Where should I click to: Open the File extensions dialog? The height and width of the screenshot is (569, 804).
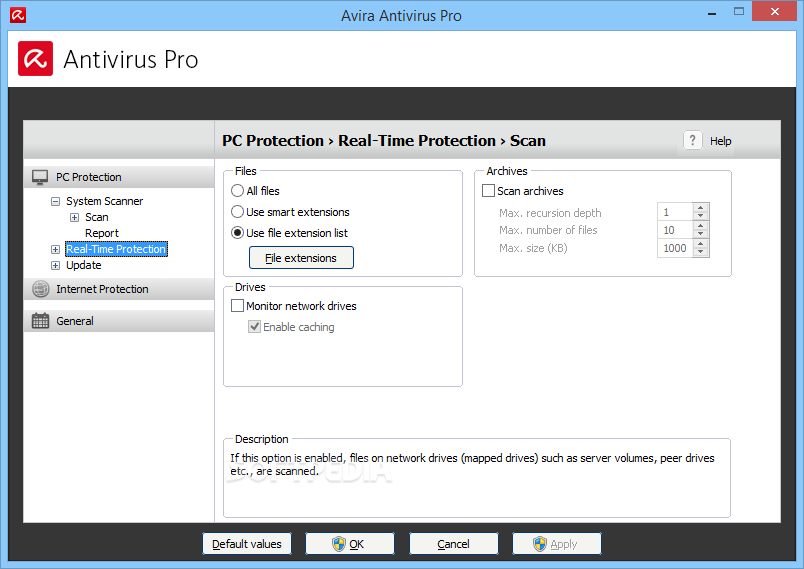pos(301,258)
